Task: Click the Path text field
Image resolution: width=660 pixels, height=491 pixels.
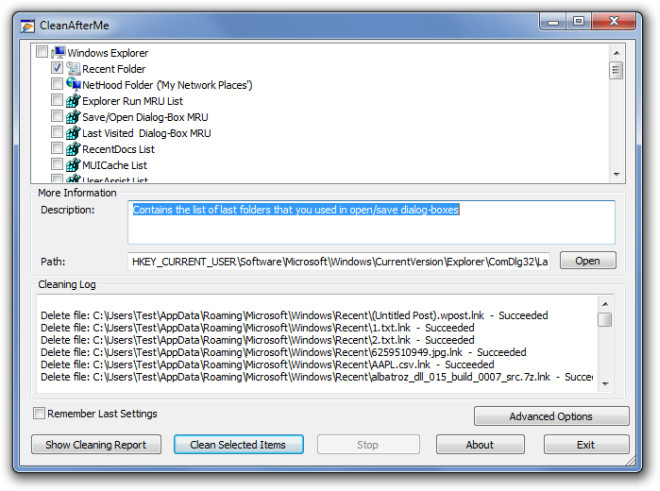Action: [x=339, y=262]
